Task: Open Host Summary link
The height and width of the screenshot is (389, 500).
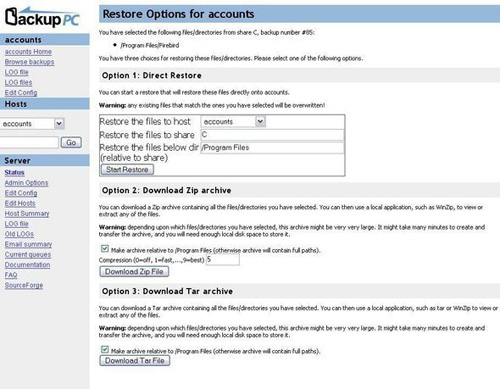Action: click(x=27, y=214)
